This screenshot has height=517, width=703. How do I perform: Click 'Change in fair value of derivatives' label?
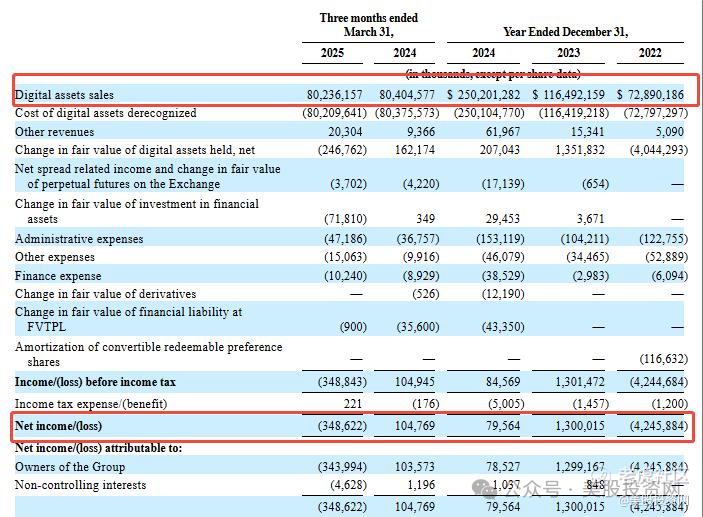105,294
